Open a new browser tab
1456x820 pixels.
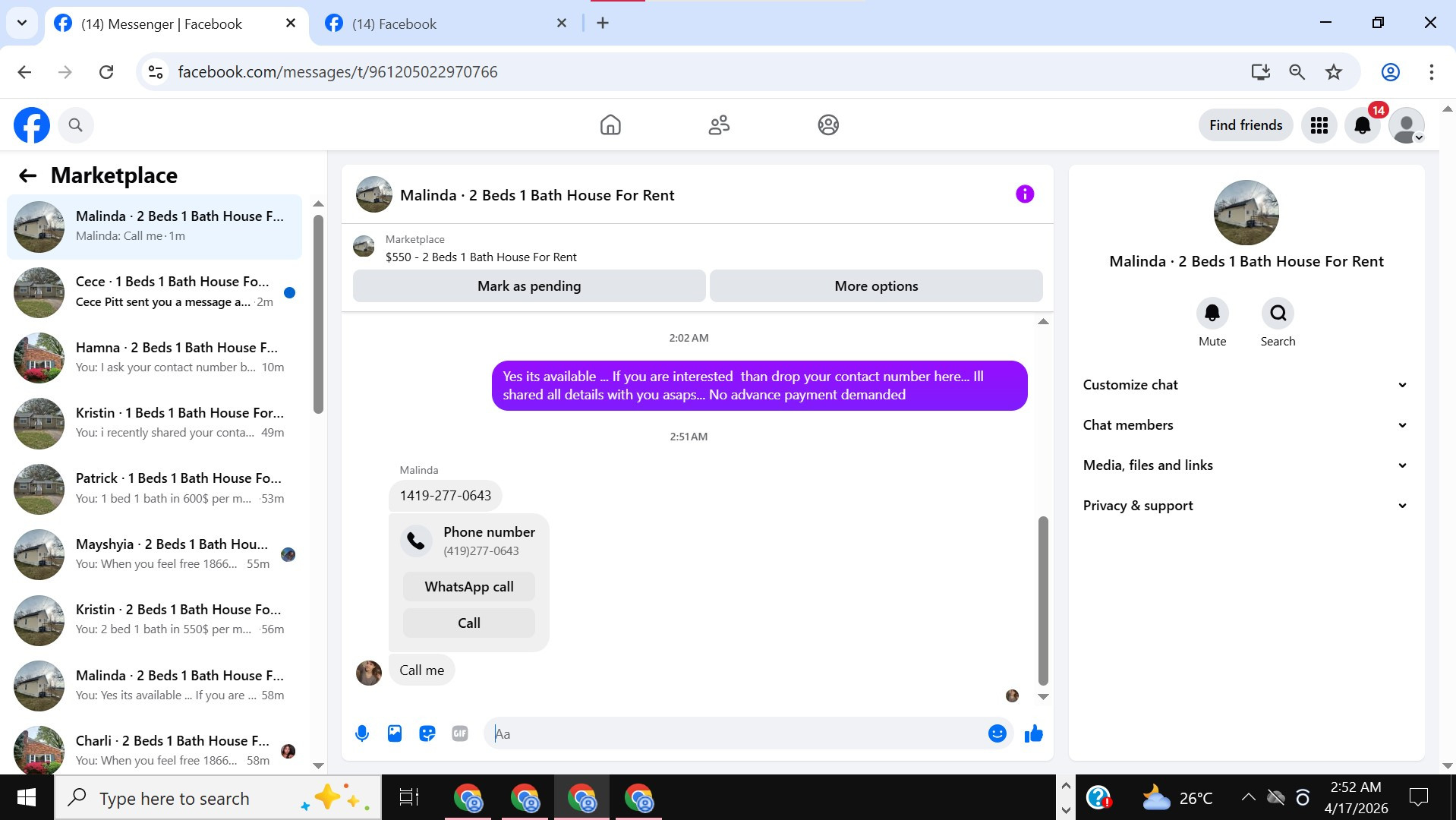(603, 24)
